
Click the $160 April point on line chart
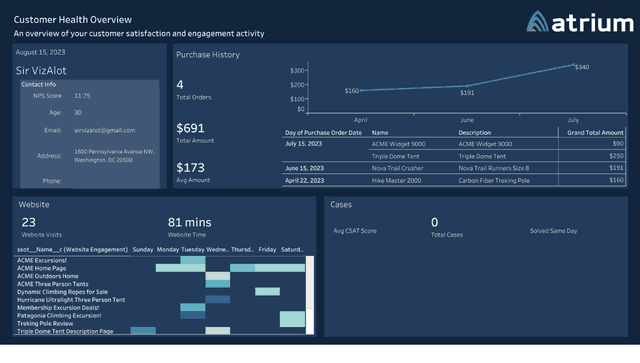[x=361, y=90]
